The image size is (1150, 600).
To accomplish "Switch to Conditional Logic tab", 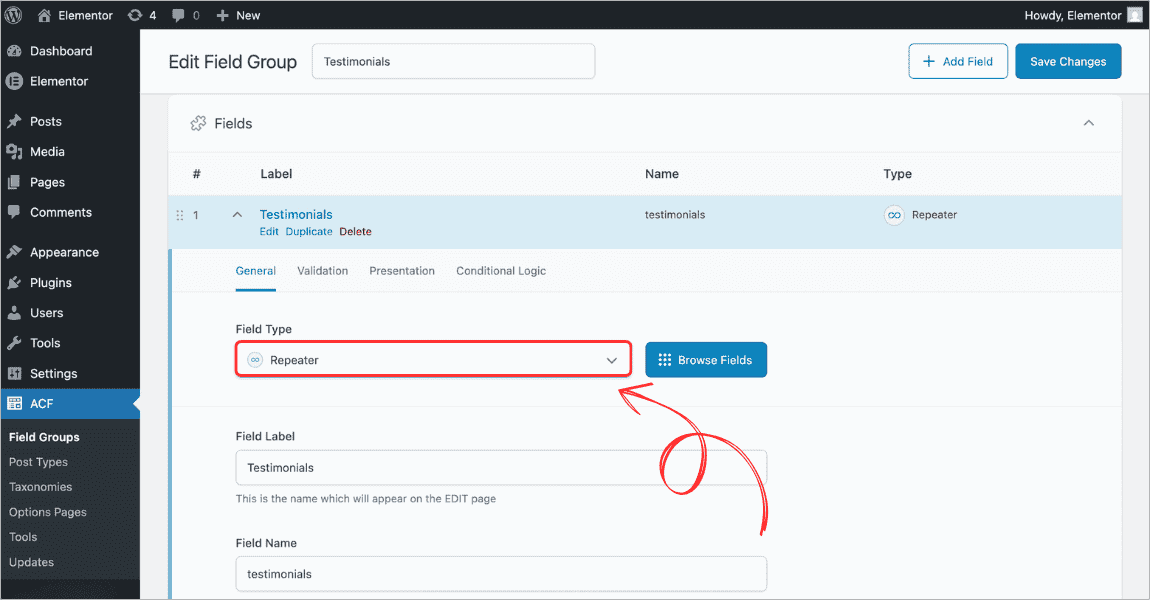I will (x=501, y=271).
